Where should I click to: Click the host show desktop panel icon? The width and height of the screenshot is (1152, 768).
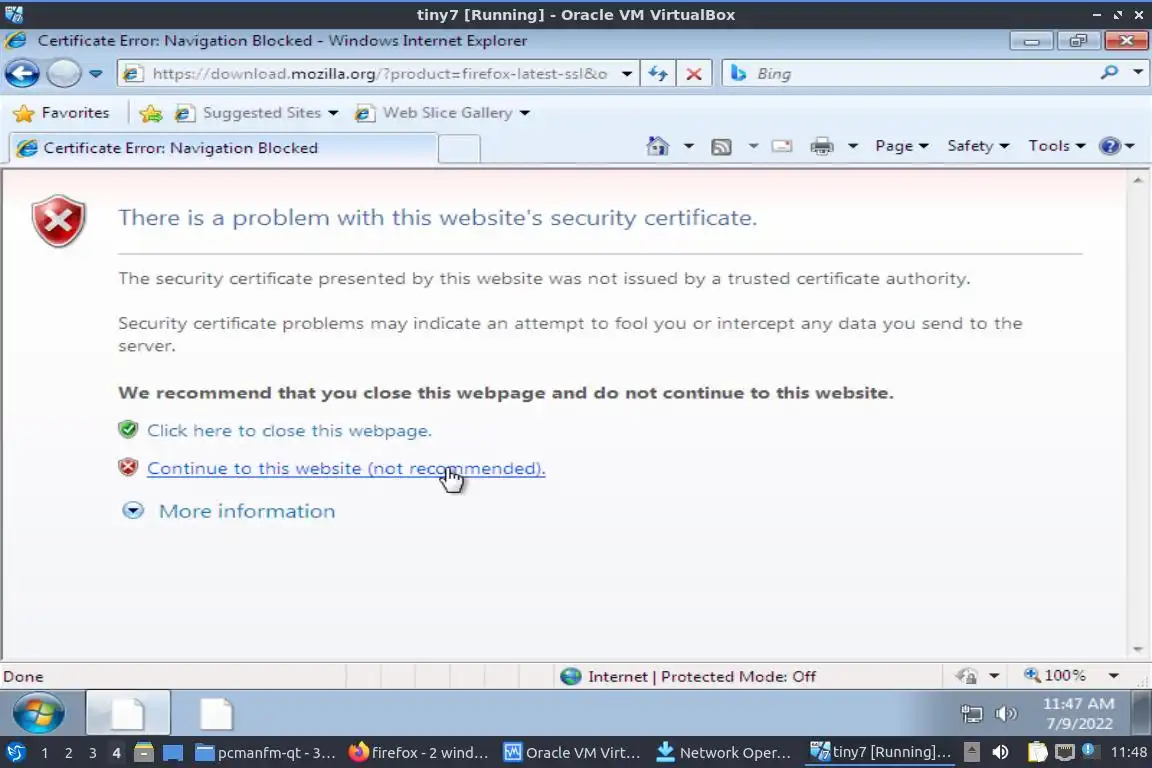pos(173,753)
